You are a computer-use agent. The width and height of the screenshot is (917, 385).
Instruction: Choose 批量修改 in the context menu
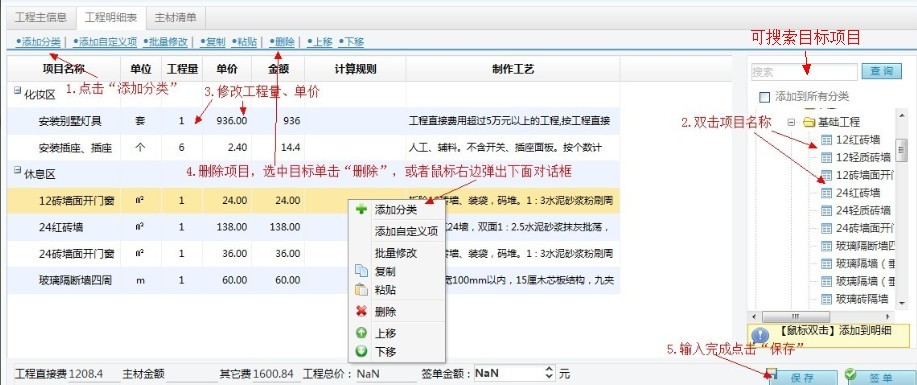pyautogui.click(x=395, y=253)
